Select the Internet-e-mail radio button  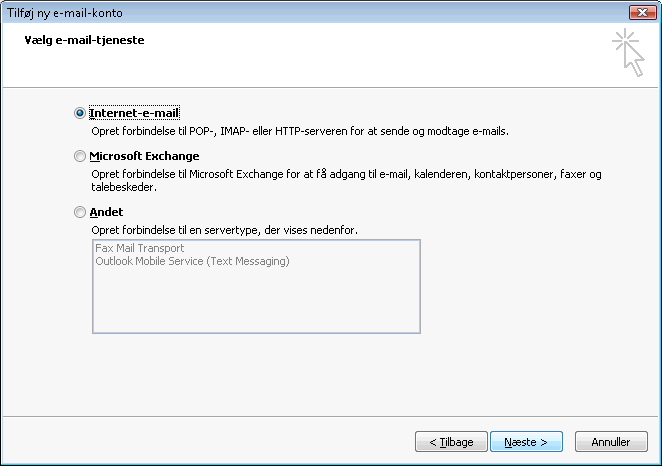80,114
